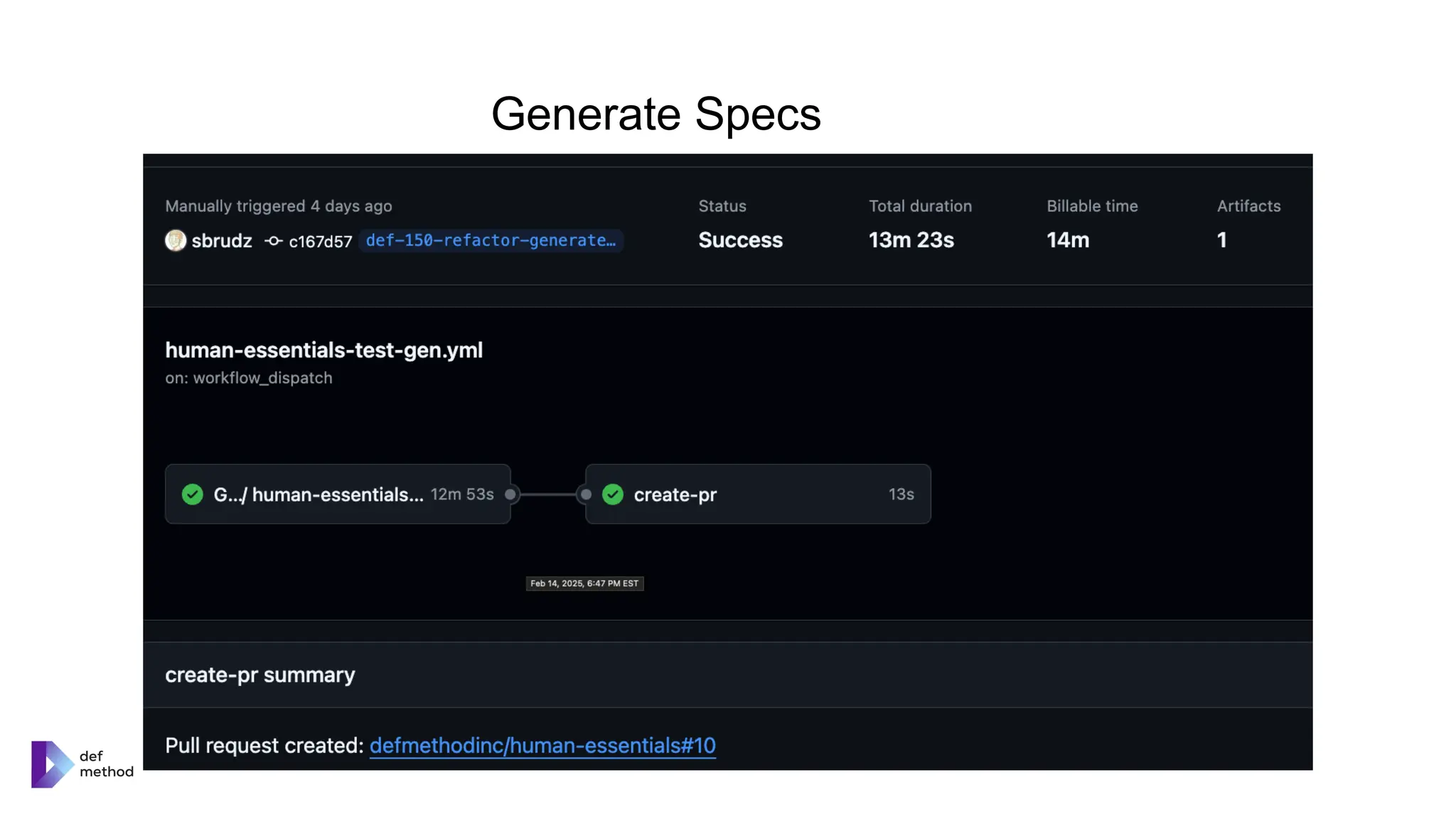This screenshot has height=819, width=1456.
Task: Click the 'Artifacts' label
Action: (1248, 206)
